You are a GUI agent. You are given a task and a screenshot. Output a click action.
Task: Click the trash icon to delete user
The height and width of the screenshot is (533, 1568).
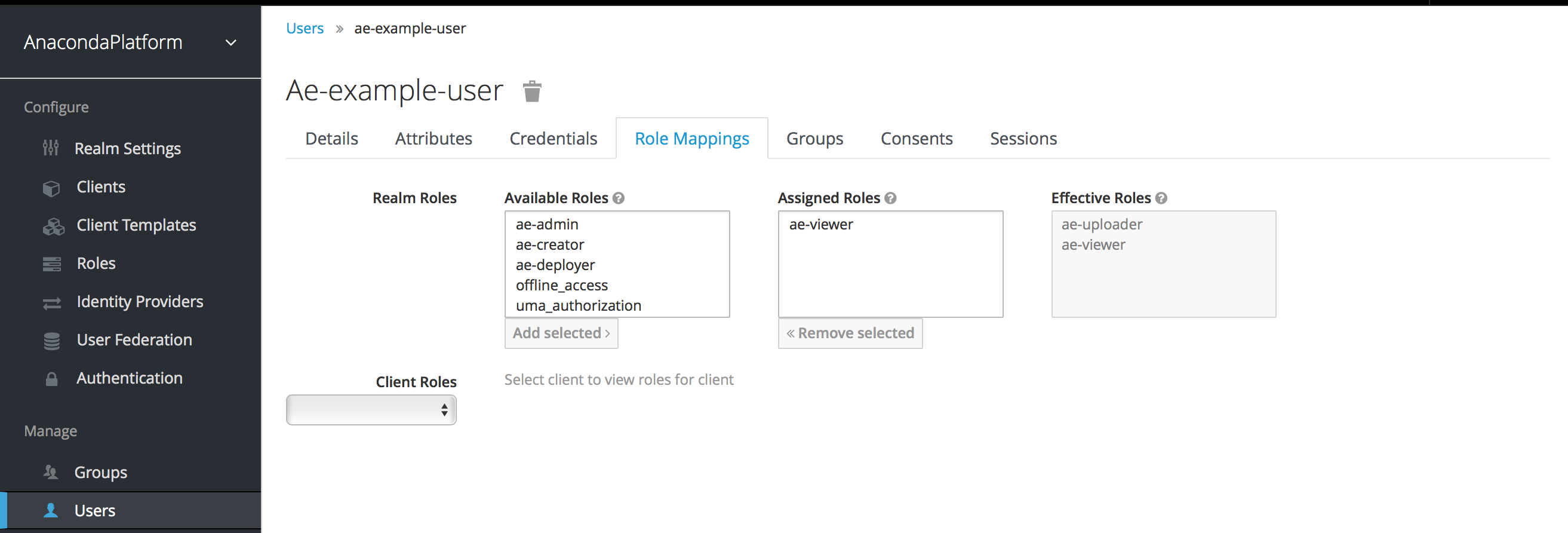[x=532, y=91]
